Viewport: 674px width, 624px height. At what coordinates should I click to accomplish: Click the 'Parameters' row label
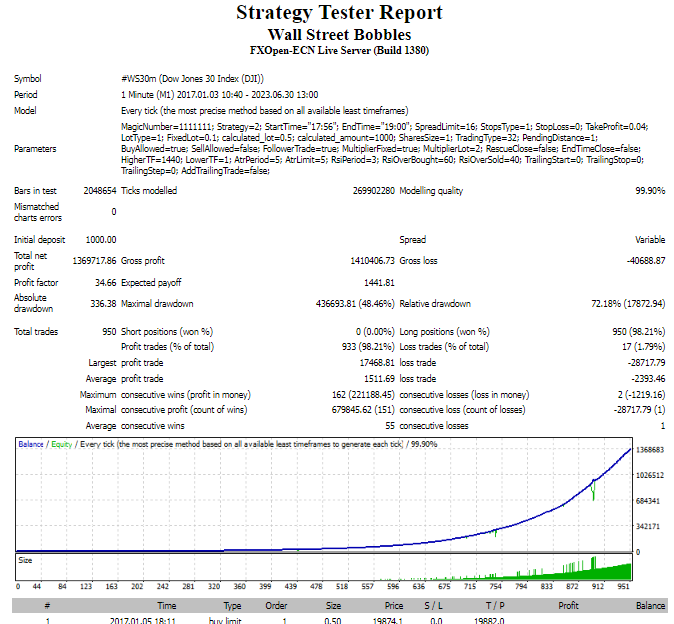click(x=35, y=149)
